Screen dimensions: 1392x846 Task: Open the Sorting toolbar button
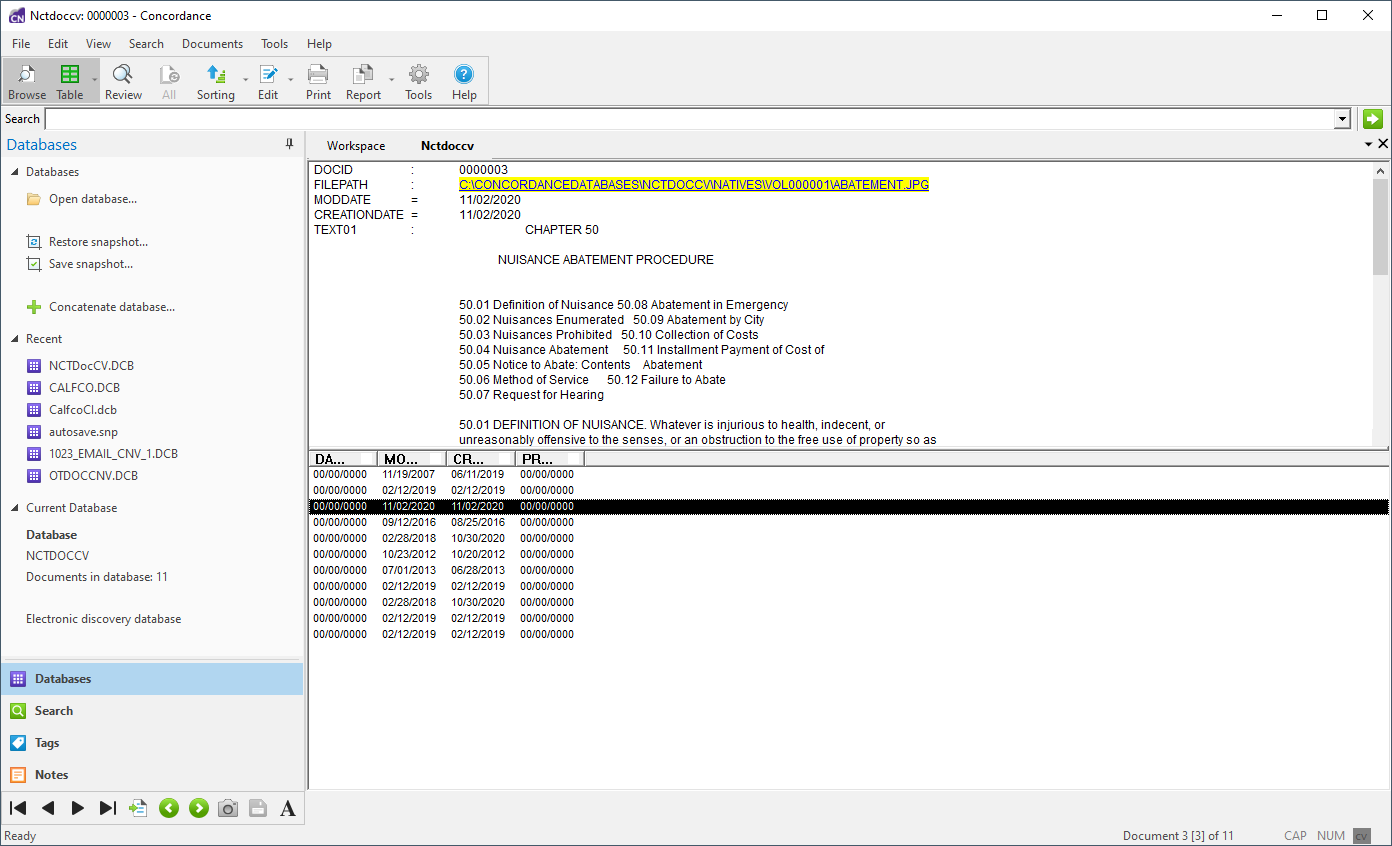pos(215,81)
